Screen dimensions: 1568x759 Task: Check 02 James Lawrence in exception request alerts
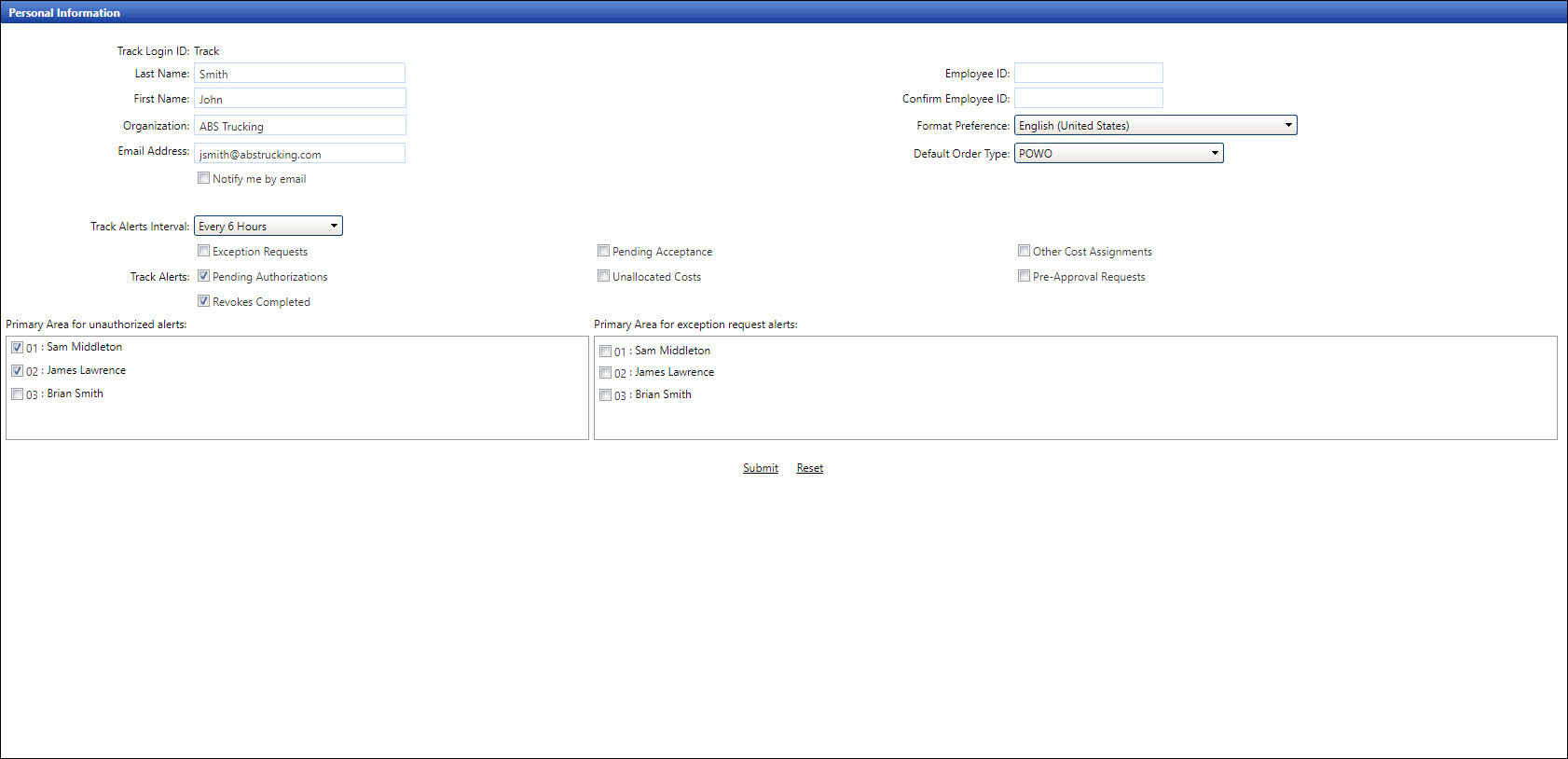point(605,373)
